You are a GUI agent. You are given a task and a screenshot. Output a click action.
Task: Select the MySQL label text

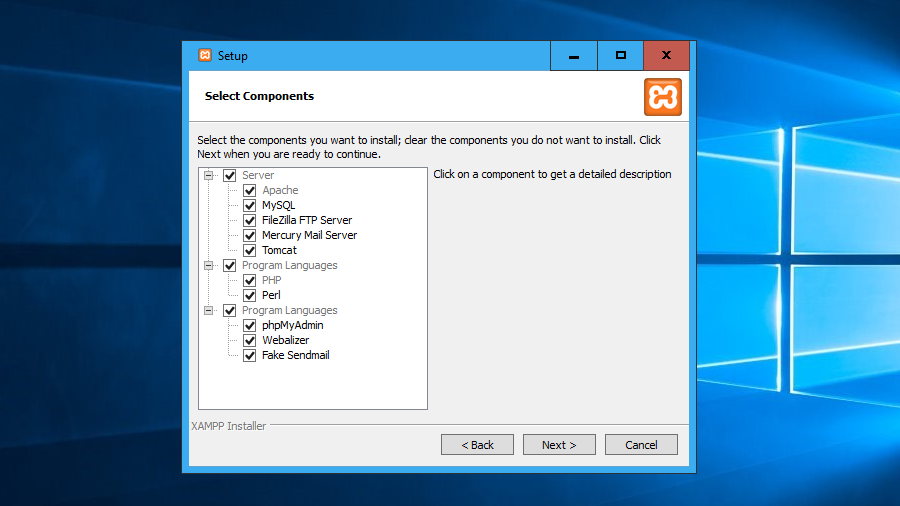click(278, 205)
